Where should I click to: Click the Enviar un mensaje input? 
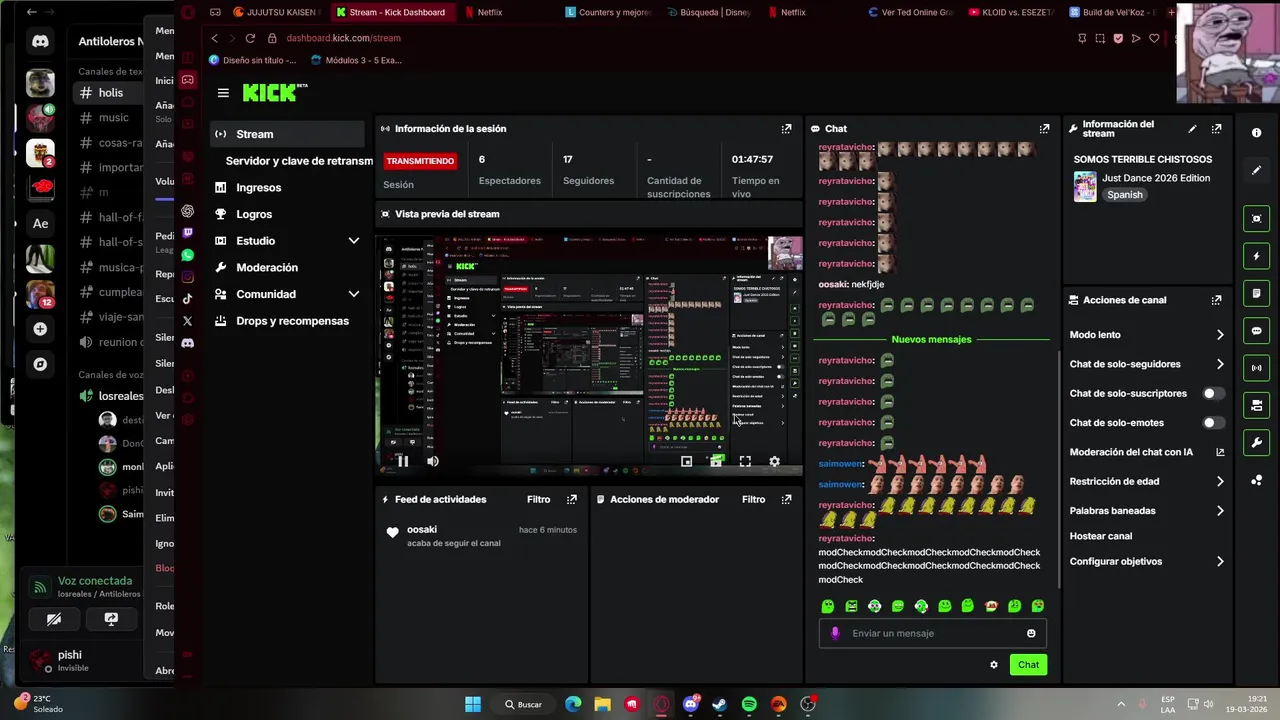pyautogui.click(x=932, y=633)
